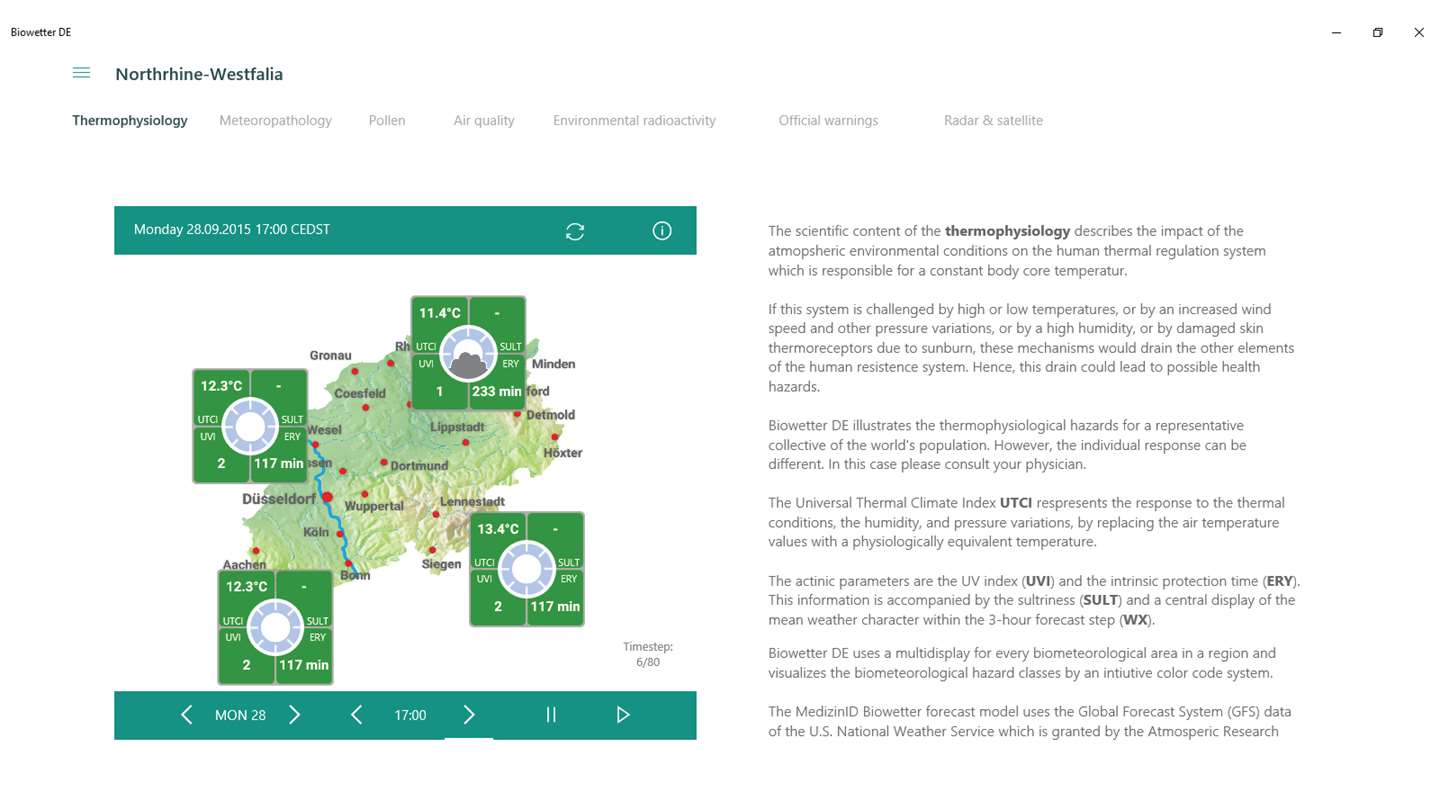This screenshot has height=810, width=1440.
Task: Open the hamburger navigation menu
Action: (81, 73)
